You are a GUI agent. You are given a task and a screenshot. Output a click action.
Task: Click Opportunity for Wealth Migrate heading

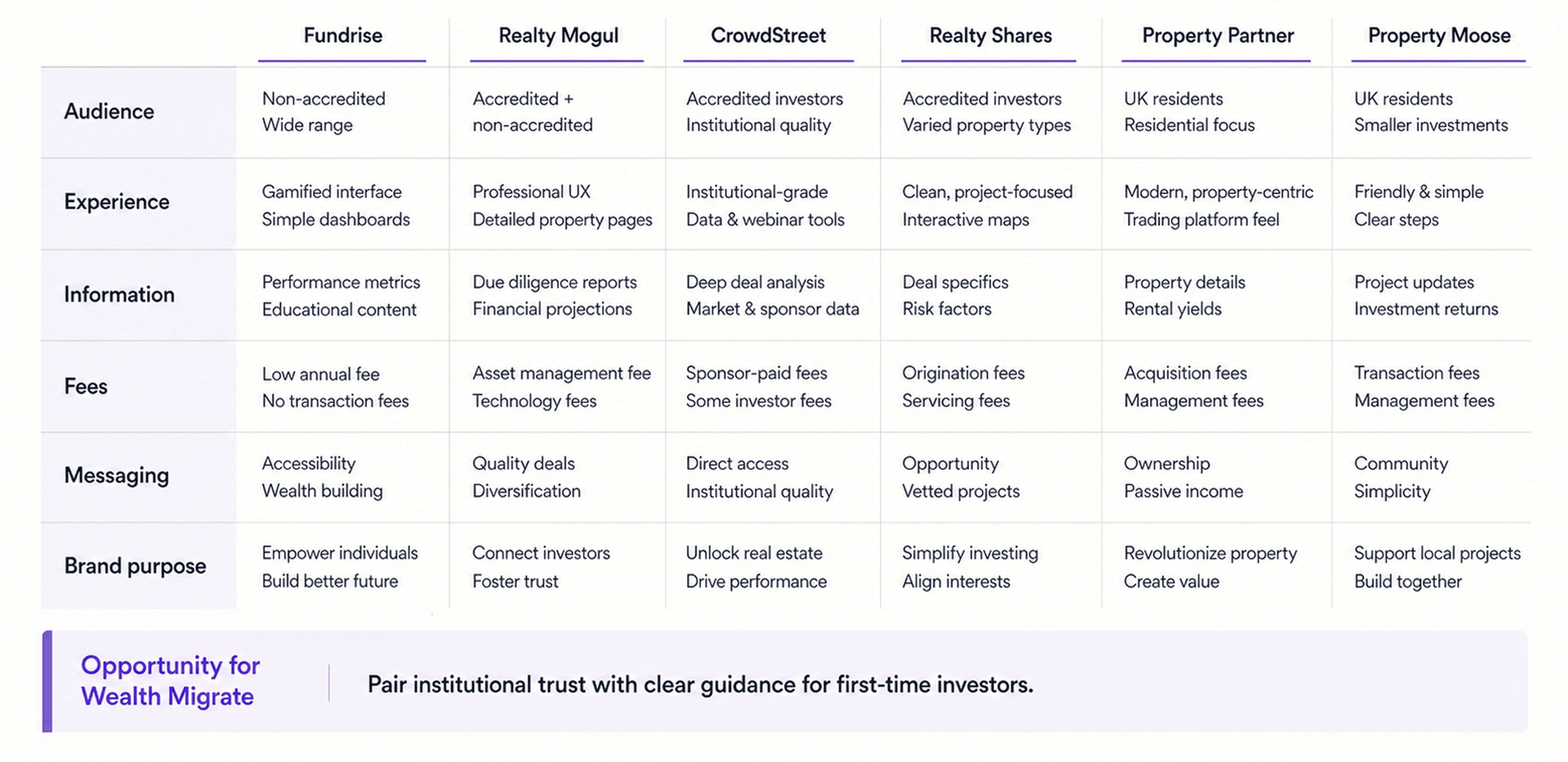170,681
